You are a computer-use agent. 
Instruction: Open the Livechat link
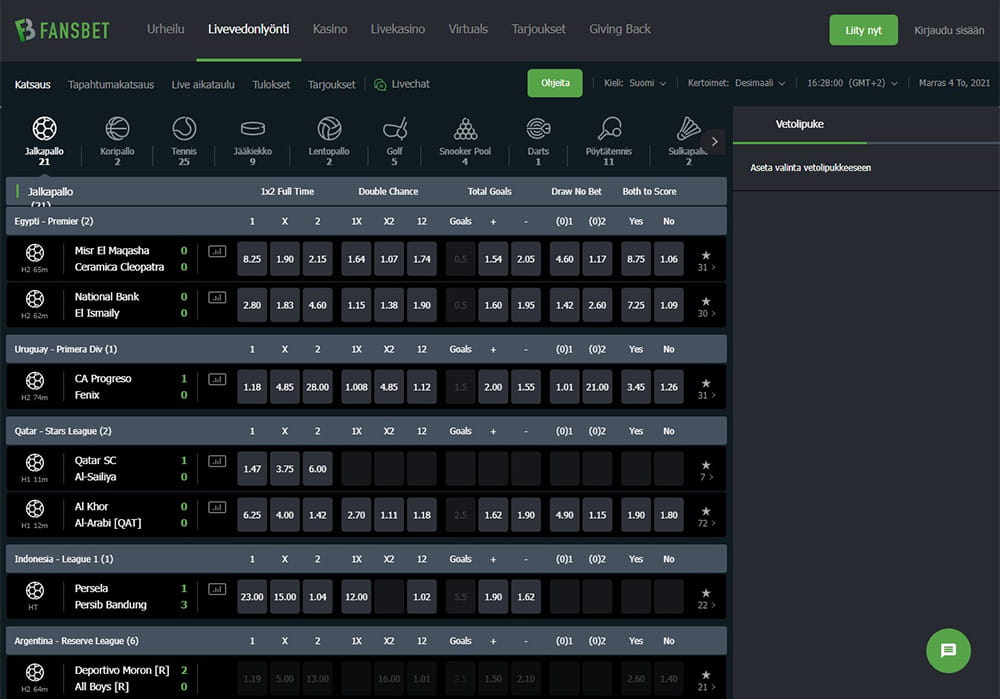[x=402, y=84]
